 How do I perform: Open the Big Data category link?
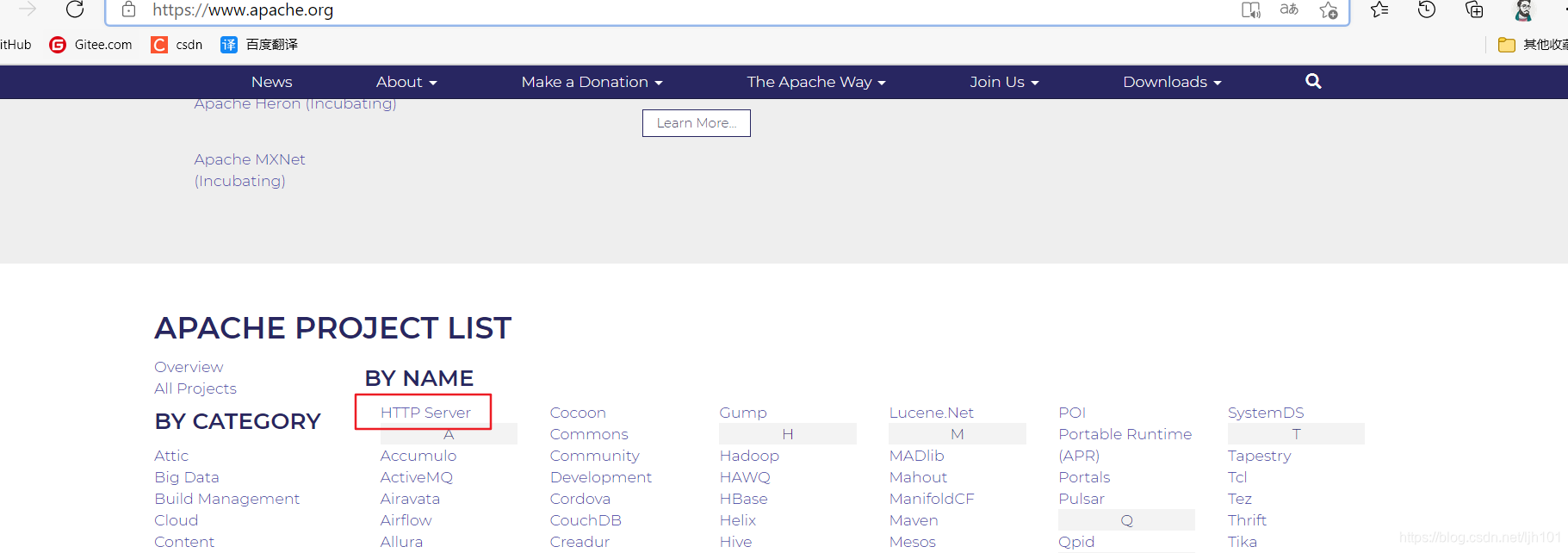point(187,477)
